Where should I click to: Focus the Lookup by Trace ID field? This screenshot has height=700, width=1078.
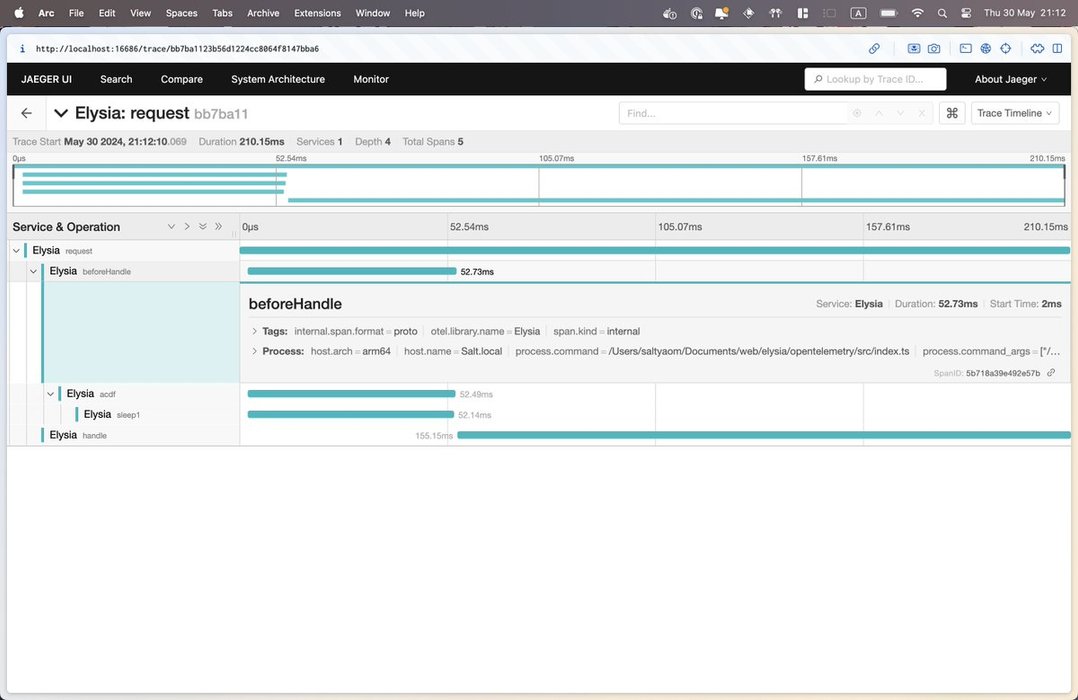coord(875,79)
